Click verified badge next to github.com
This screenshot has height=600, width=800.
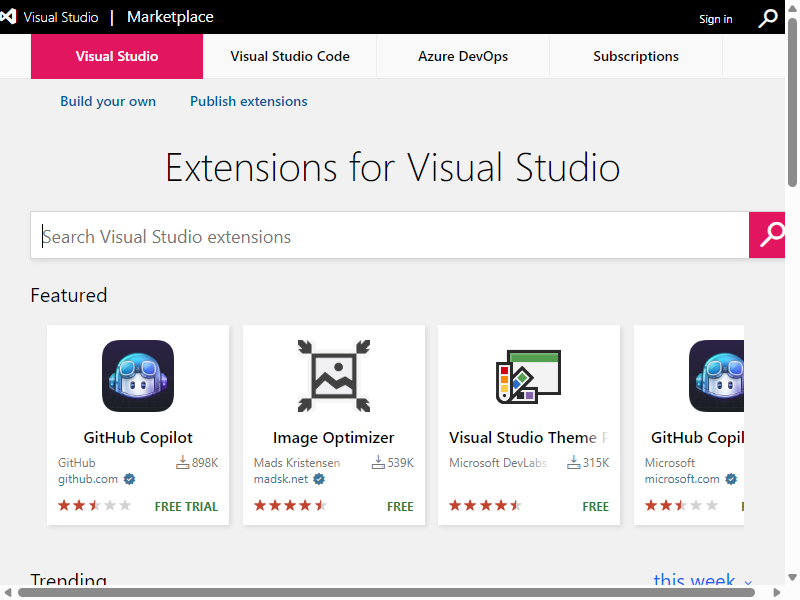[130, 479]
